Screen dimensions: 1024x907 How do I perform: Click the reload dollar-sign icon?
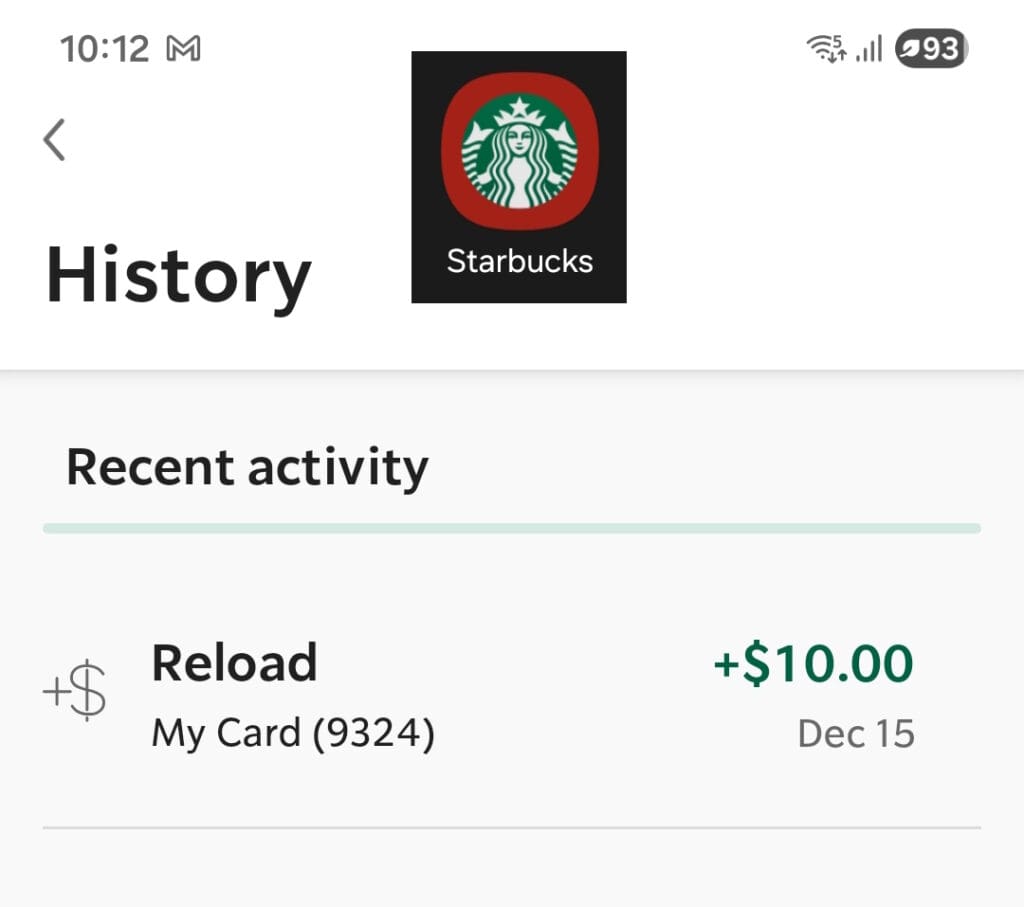click(x=75, y=688)
